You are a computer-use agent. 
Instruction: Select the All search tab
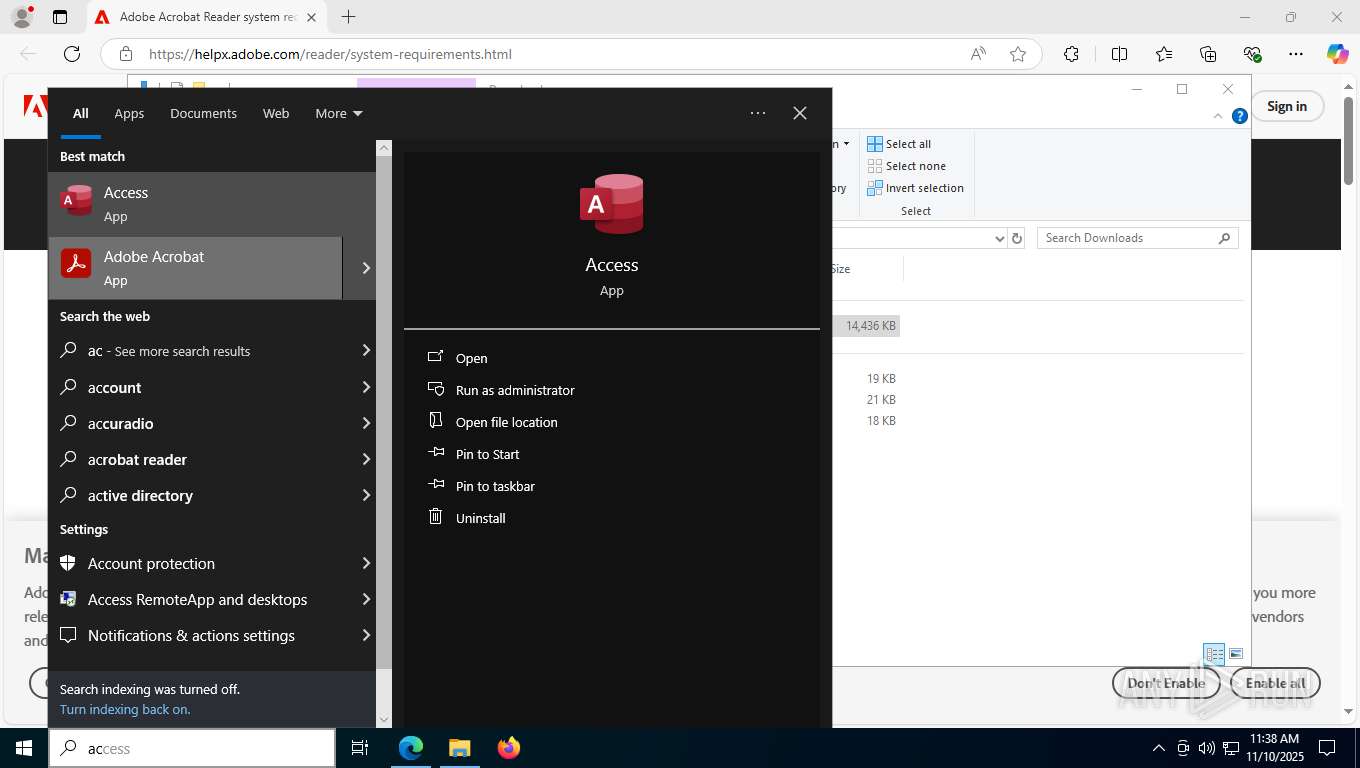[x=80, y=113]
